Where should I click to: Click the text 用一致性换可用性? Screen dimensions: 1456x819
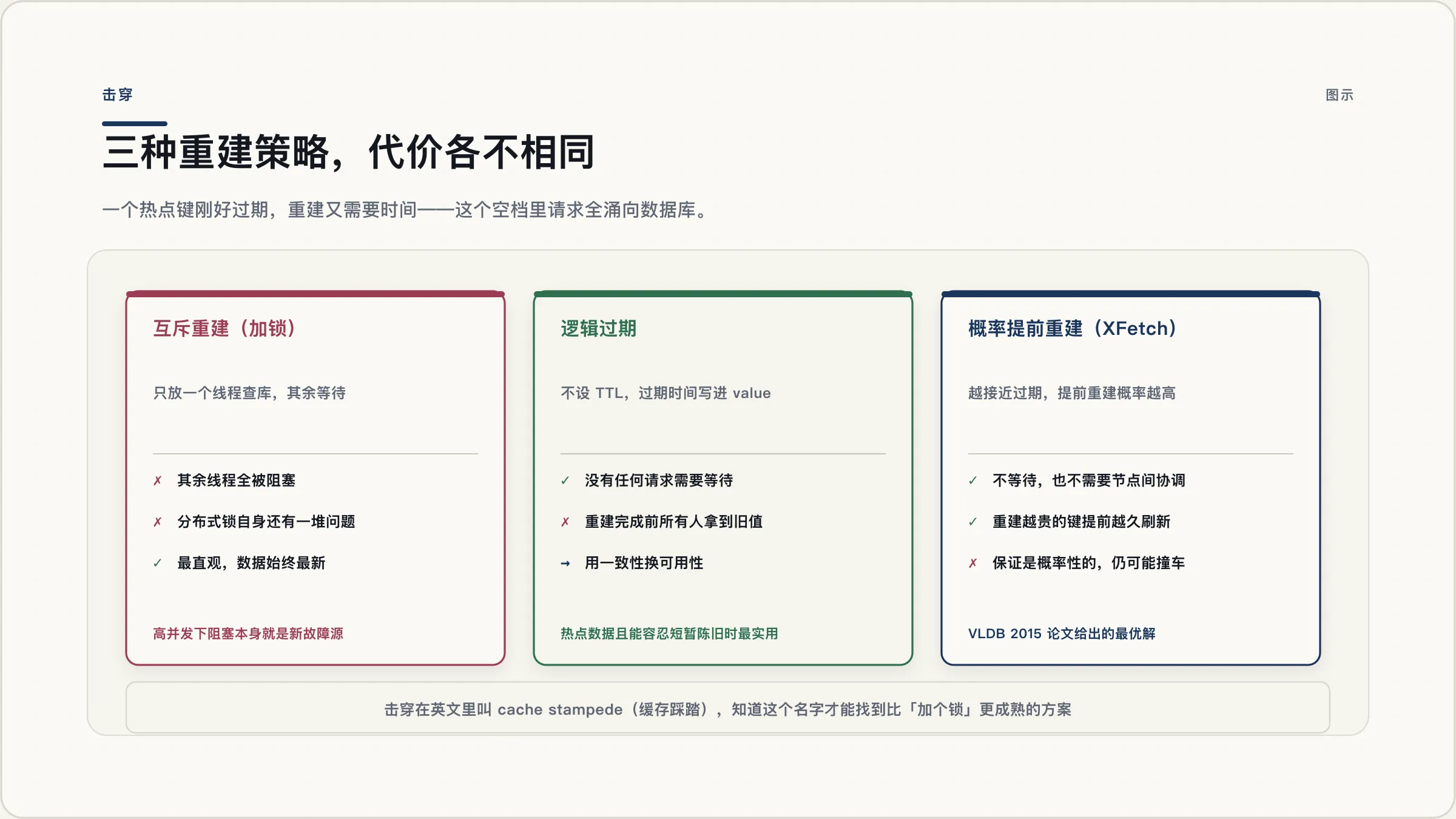[644, 563]
